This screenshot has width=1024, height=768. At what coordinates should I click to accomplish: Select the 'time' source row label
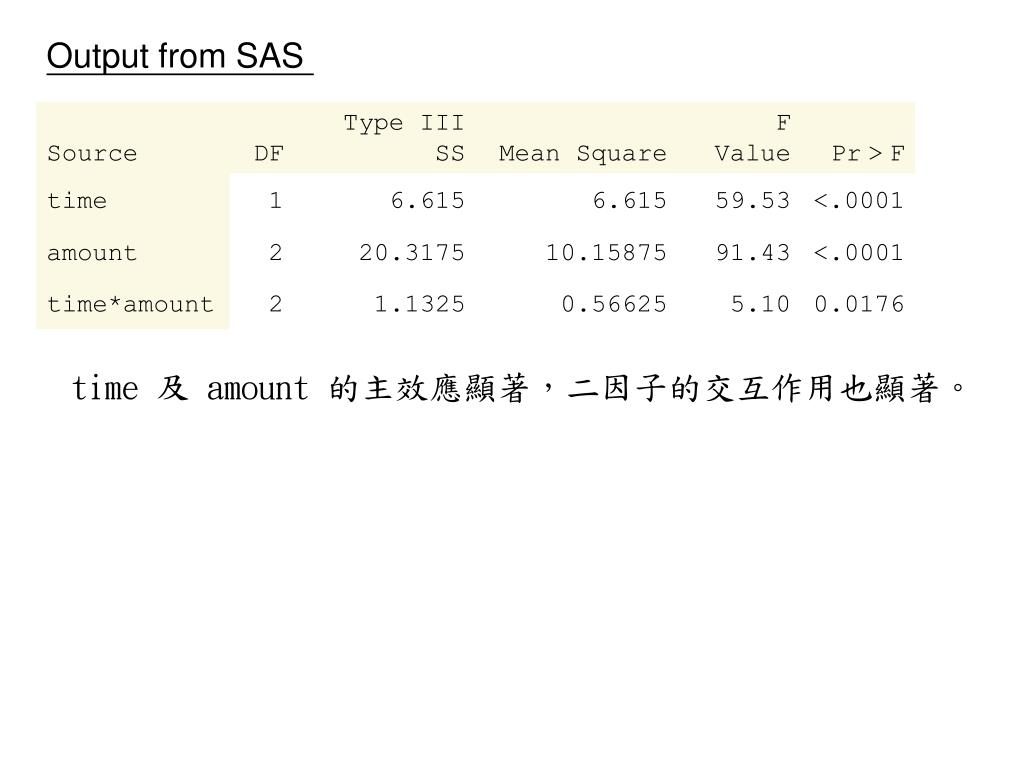[77, 200]
